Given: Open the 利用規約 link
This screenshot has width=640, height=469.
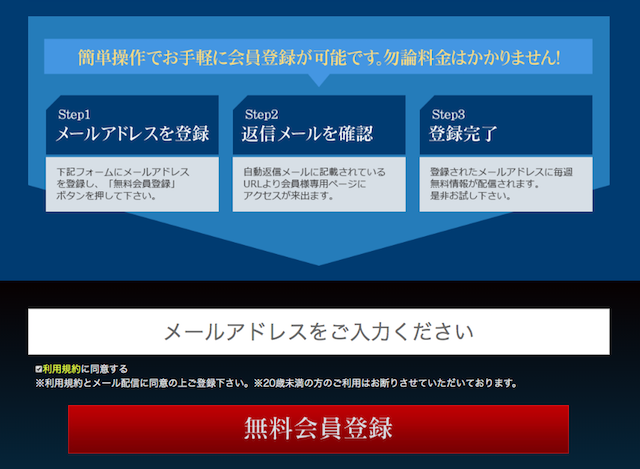Looking at the screenshot, I should [x=61, y=369].
